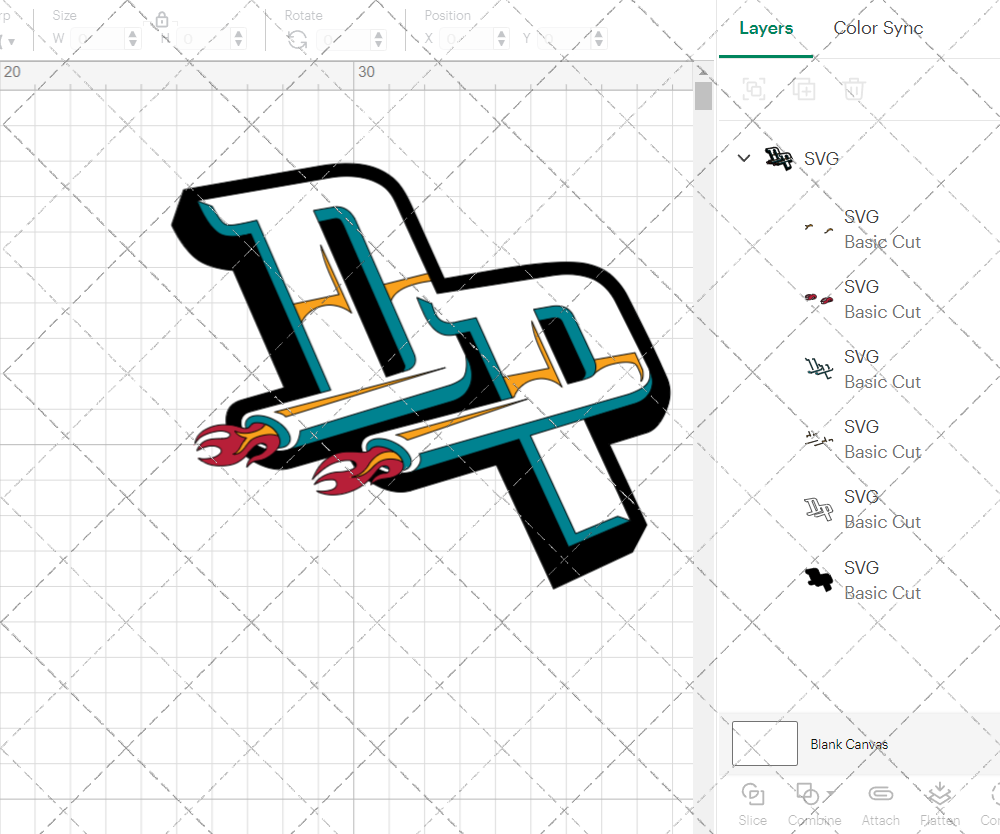Click the Height stepper arrows

(239, 39)
